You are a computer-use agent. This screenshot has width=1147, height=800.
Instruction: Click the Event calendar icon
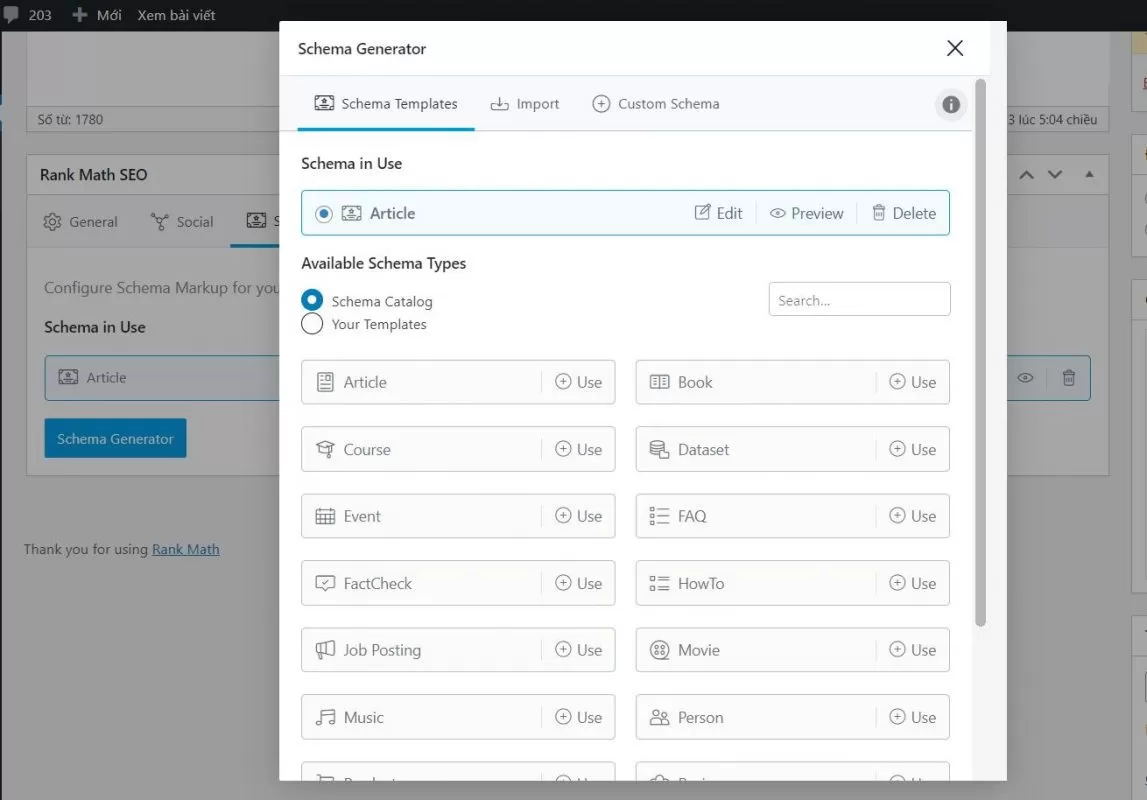325,516
